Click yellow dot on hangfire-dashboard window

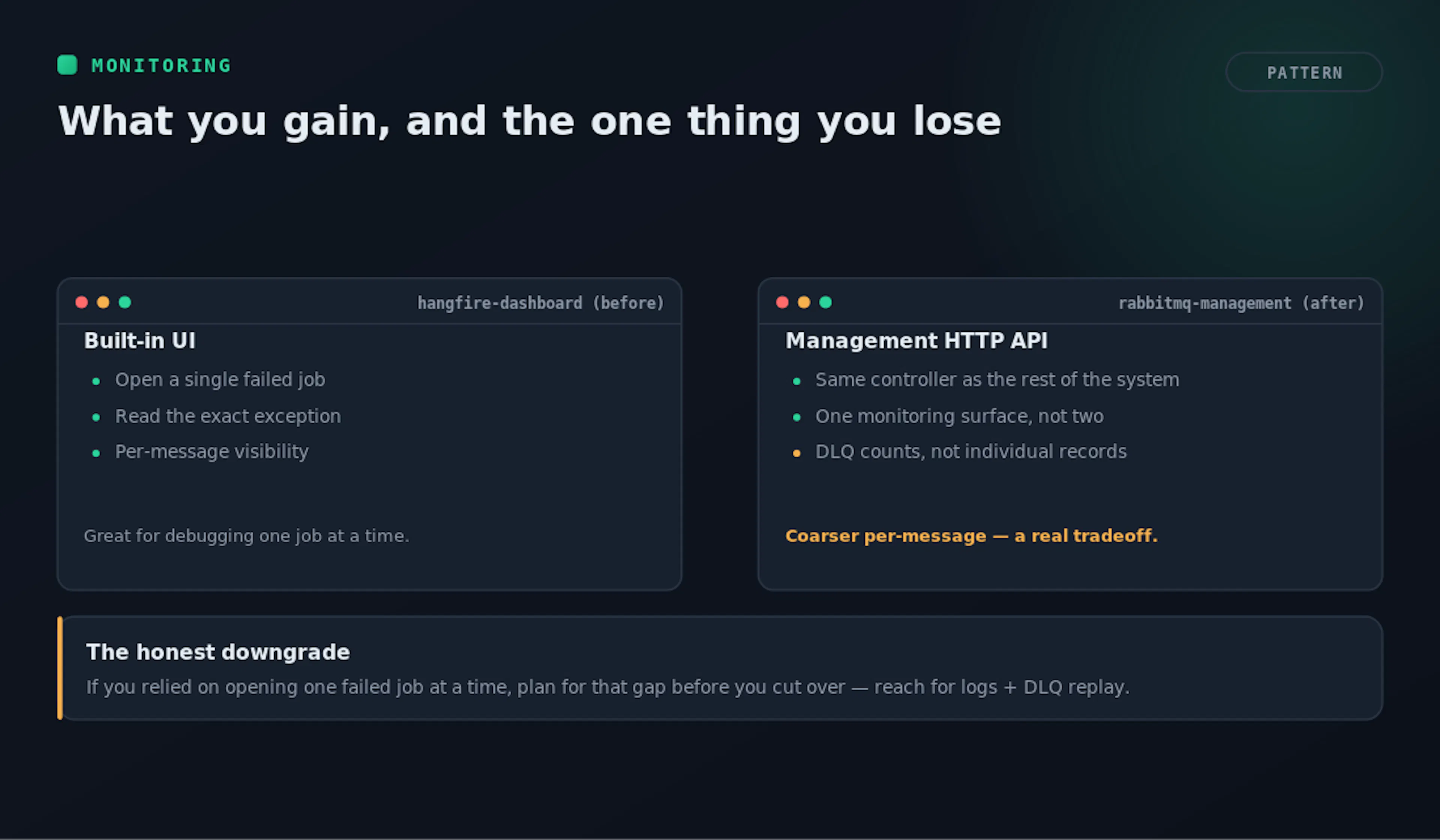103,302
